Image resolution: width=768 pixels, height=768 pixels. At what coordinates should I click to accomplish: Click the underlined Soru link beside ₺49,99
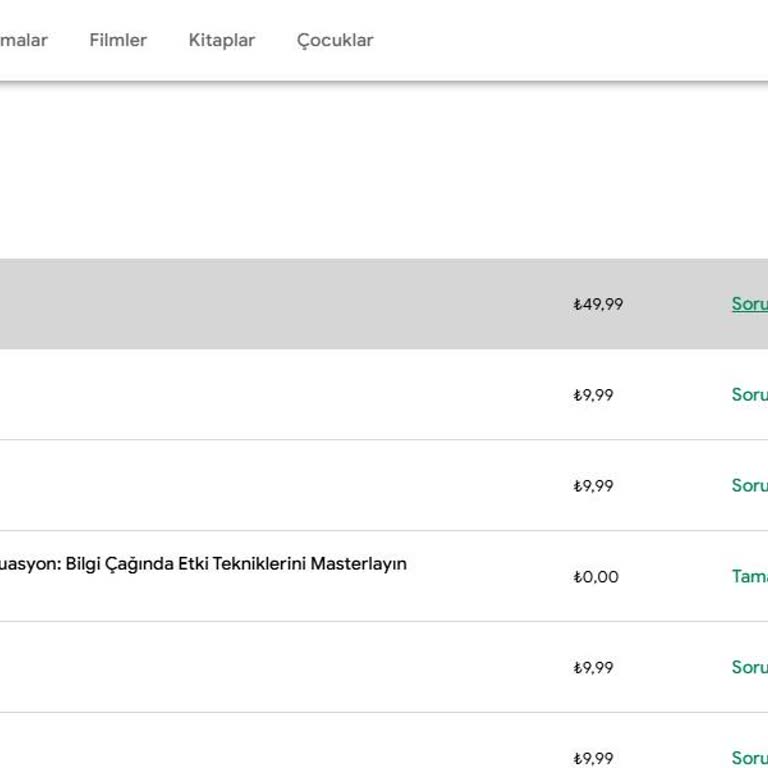pyautogui.click(x=749, y=304)
